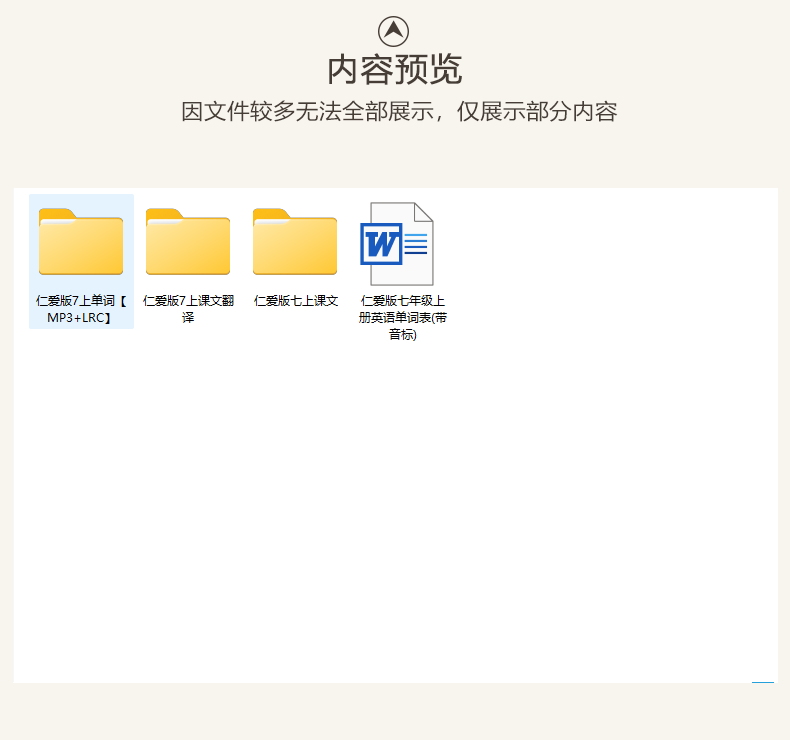Image resolution: width=790 pixels, height=740 pixels.
Task: Open the Word document 仁爱版七年级上册英语单词表 icon
Action: (x=397, y=244)
